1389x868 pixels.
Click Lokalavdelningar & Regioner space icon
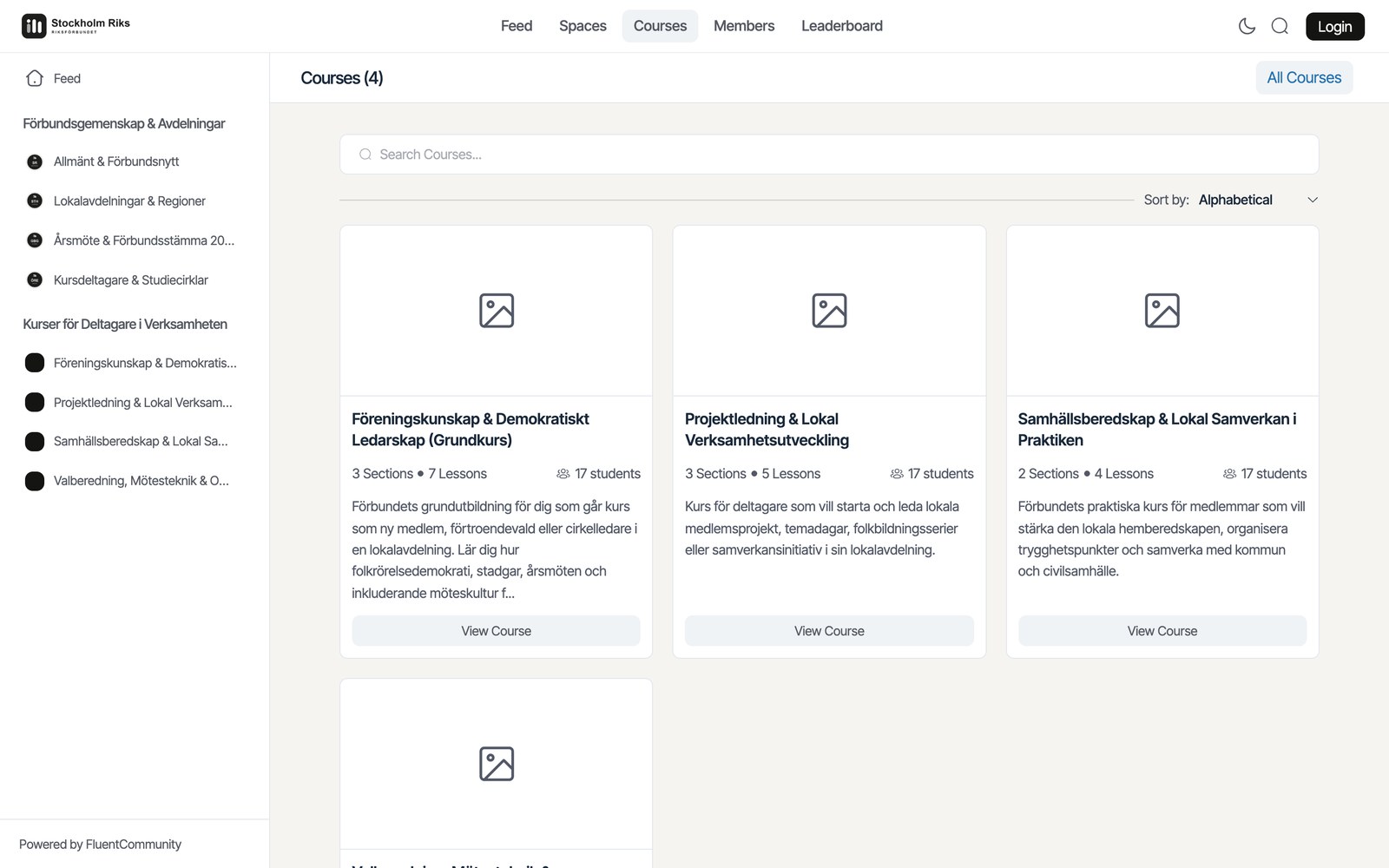(x=35, y=201)
